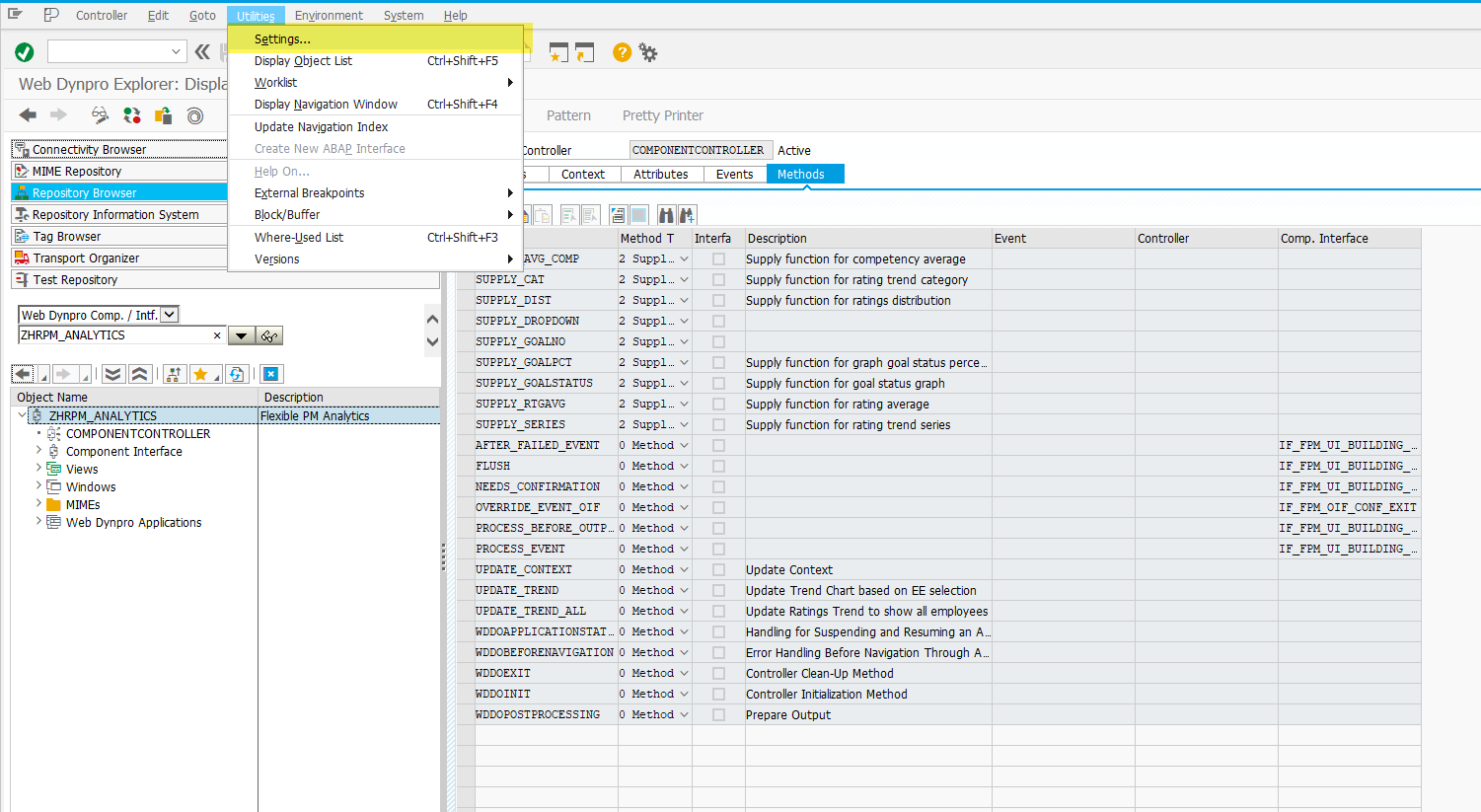Click the Views node icon in tree

pos(54,469)
